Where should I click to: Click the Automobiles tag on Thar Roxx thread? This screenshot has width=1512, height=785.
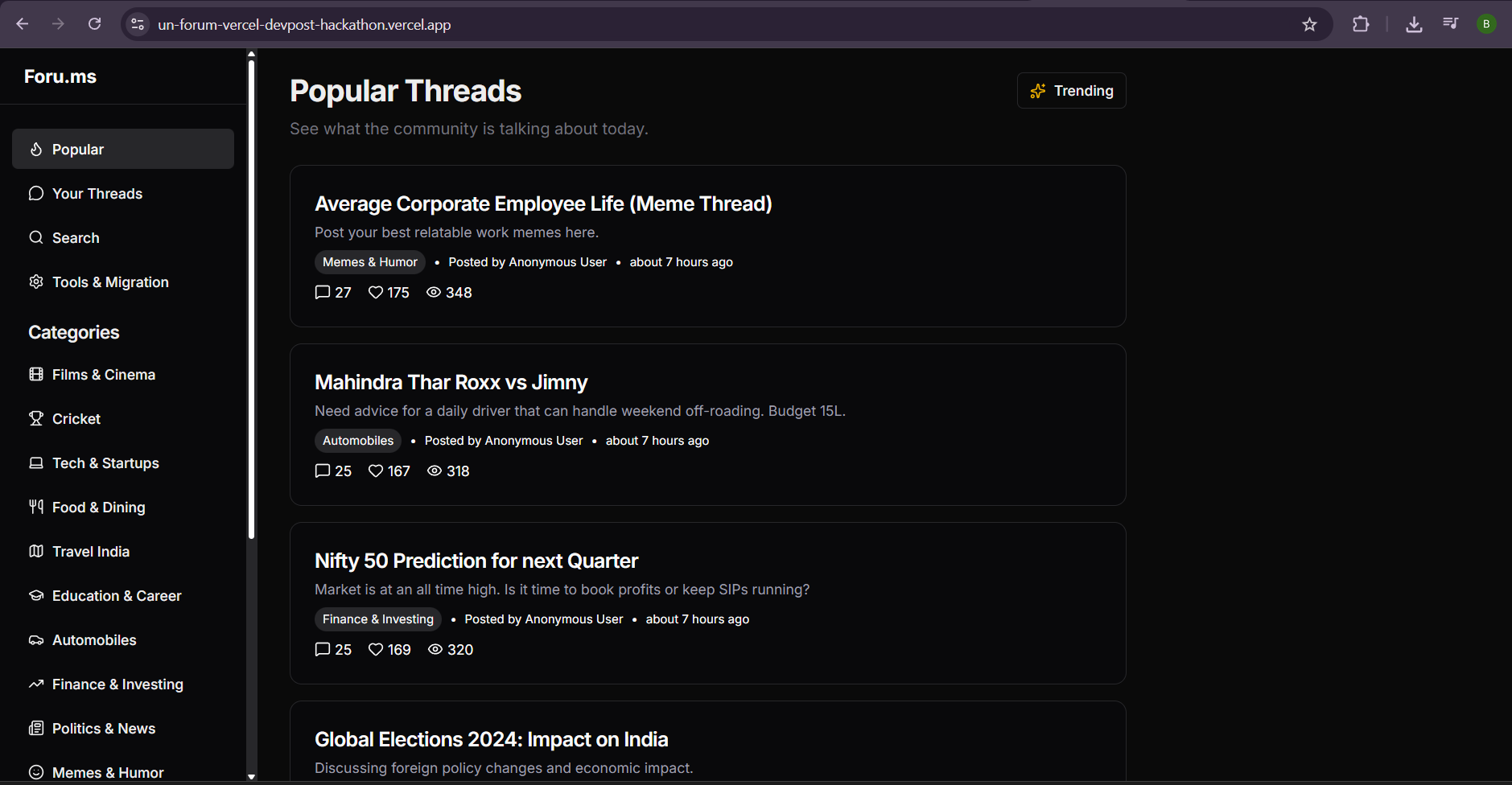358,441
